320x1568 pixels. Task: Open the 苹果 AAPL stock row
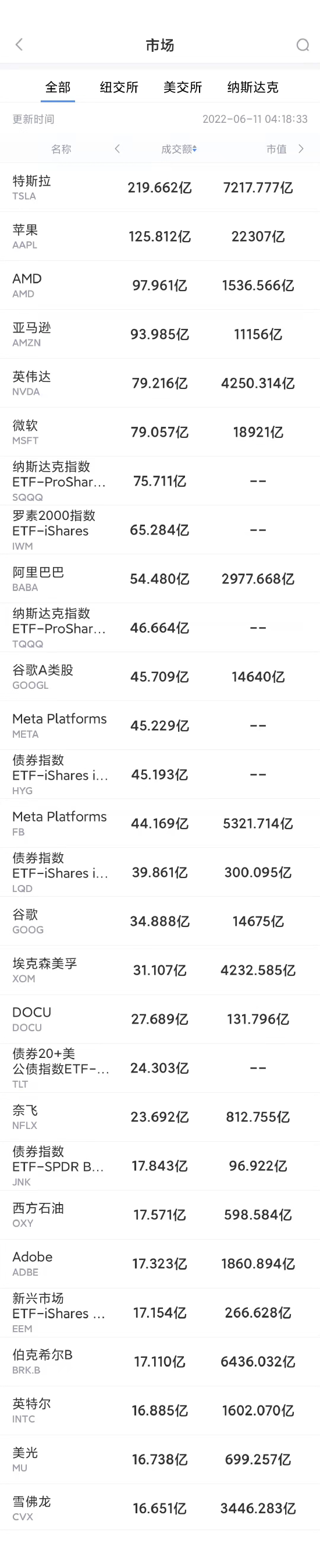click(x=160, y=236)
